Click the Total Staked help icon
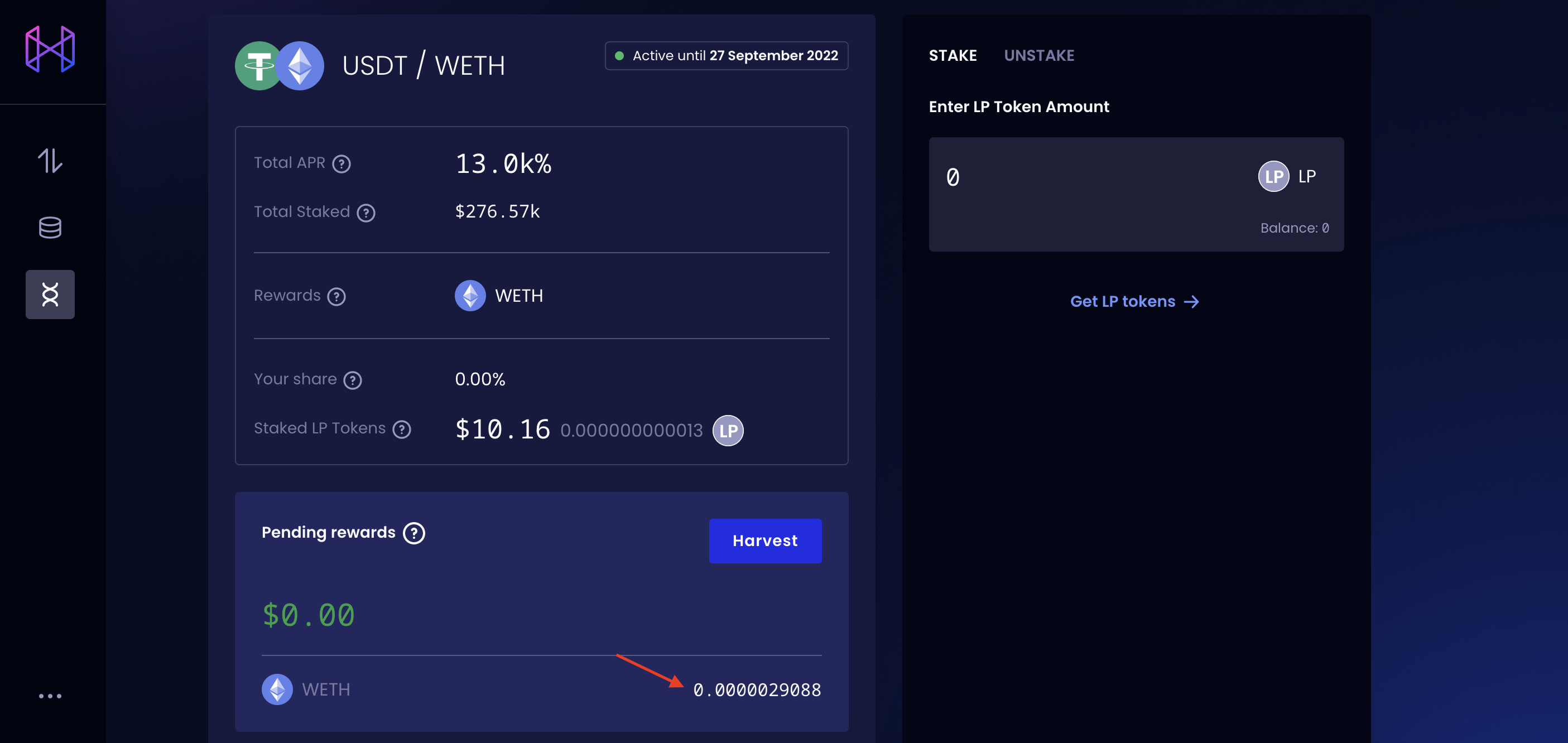This screenshot has height=743, width=1568. pos(366,213)
